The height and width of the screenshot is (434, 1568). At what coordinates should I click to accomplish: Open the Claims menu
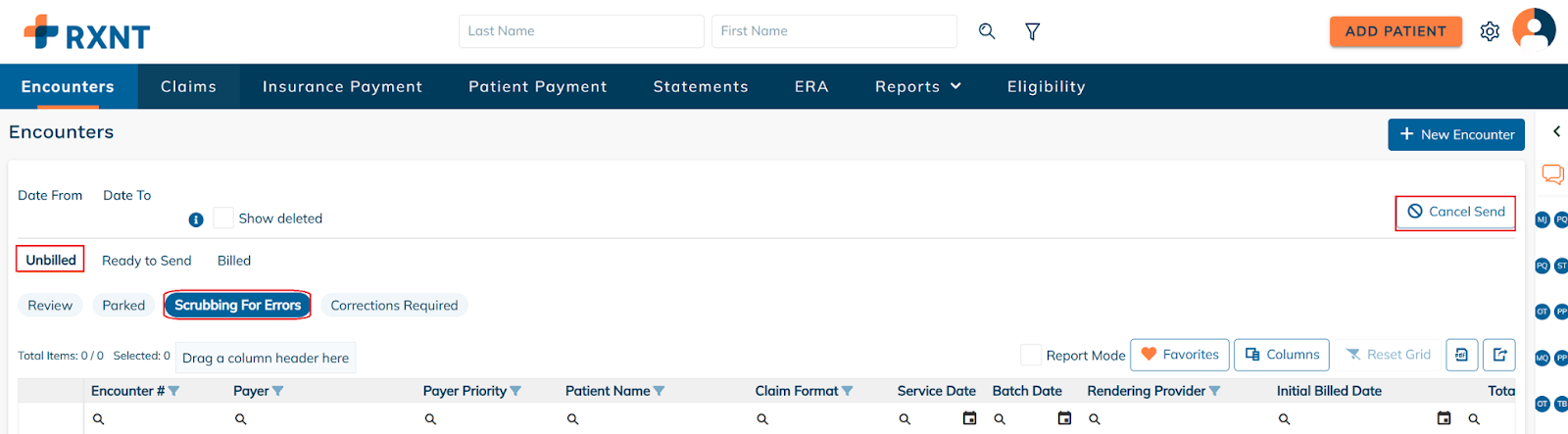(188, 87)
